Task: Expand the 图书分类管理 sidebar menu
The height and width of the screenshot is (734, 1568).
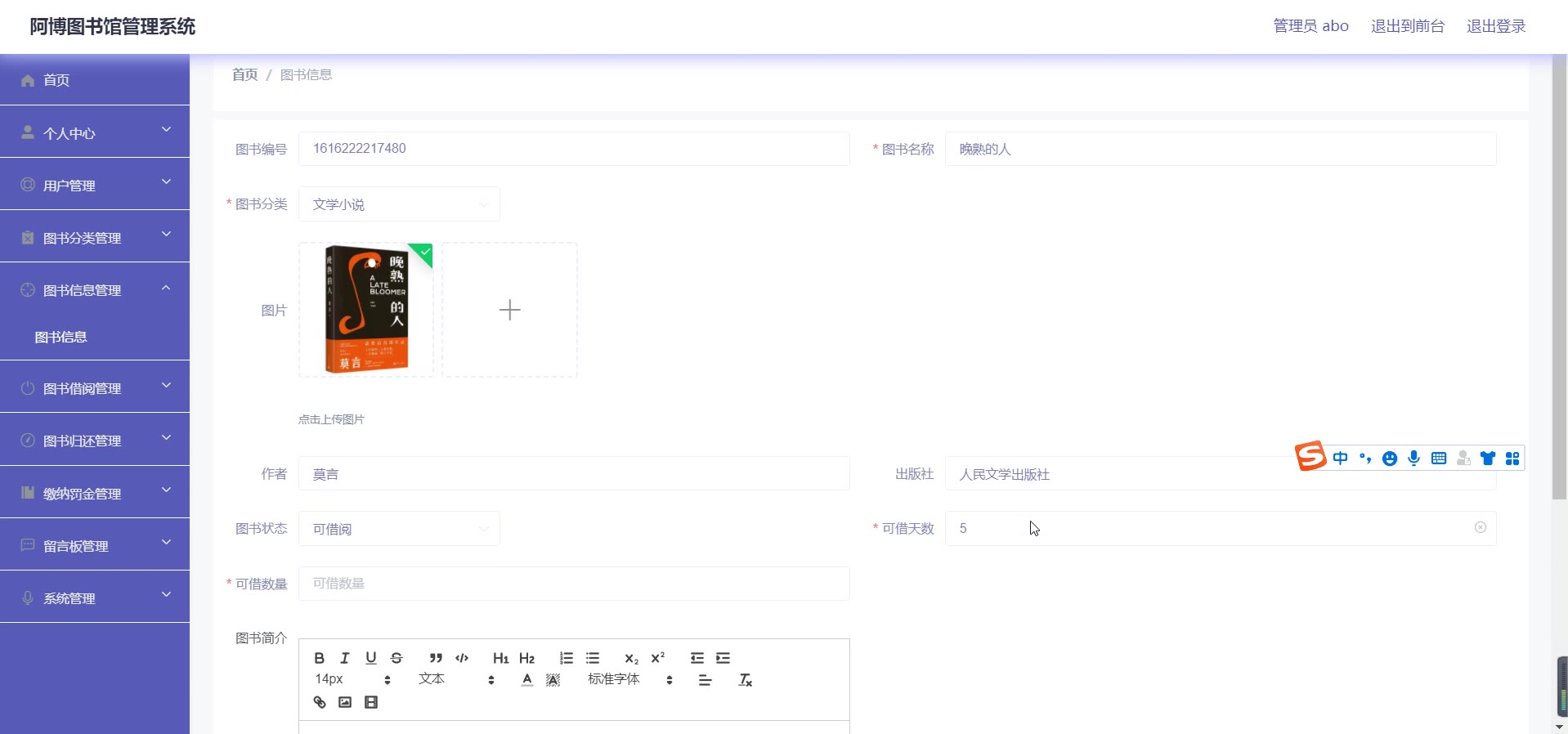Action: click(95, 236)
